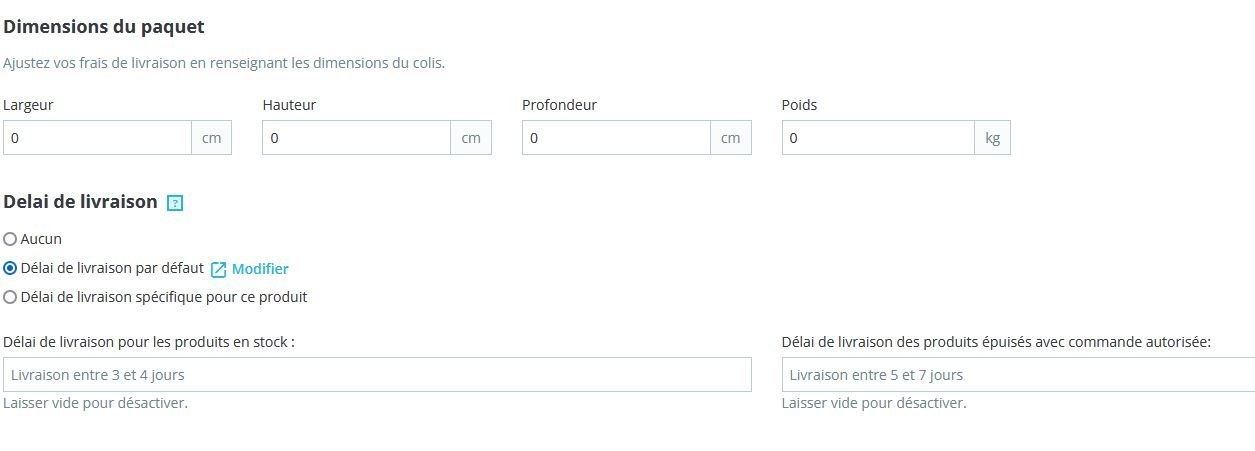Open the Modifier link
1255x451 pixels.
(x=260, y=269)
